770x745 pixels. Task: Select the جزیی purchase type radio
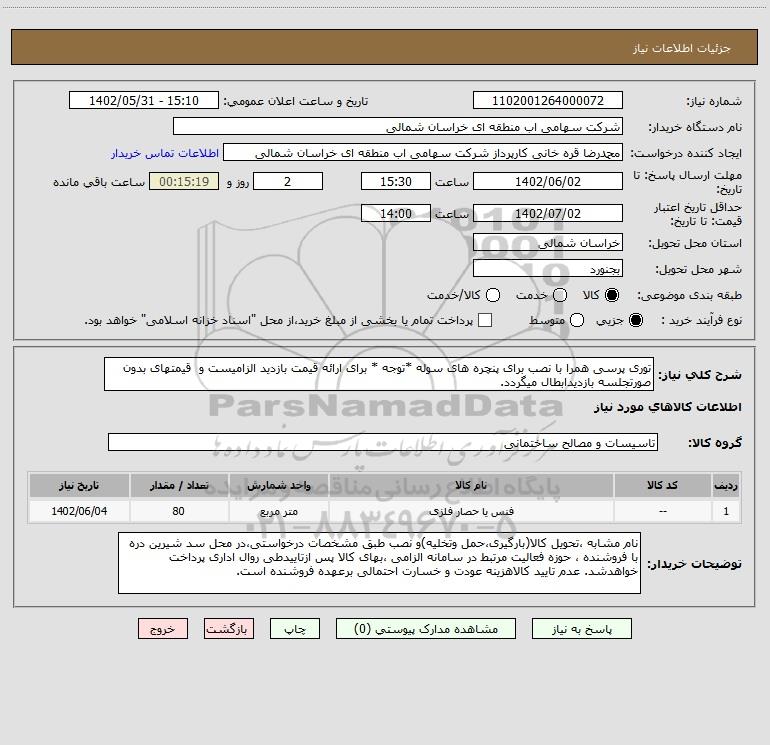[635, 320]
